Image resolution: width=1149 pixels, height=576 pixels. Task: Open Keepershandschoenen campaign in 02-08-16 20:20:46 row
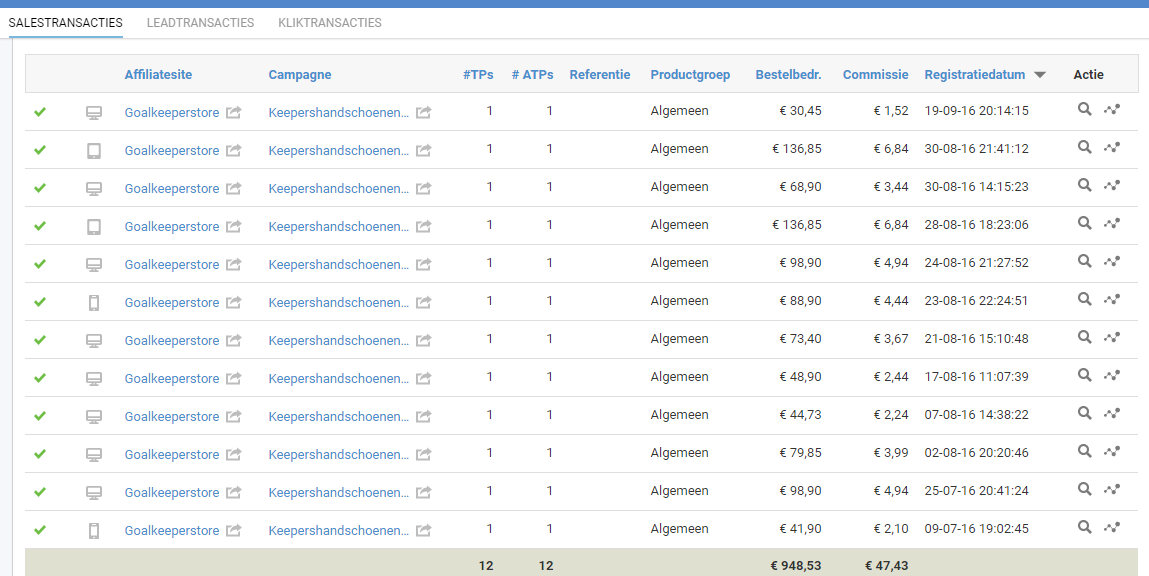(339, 455)
